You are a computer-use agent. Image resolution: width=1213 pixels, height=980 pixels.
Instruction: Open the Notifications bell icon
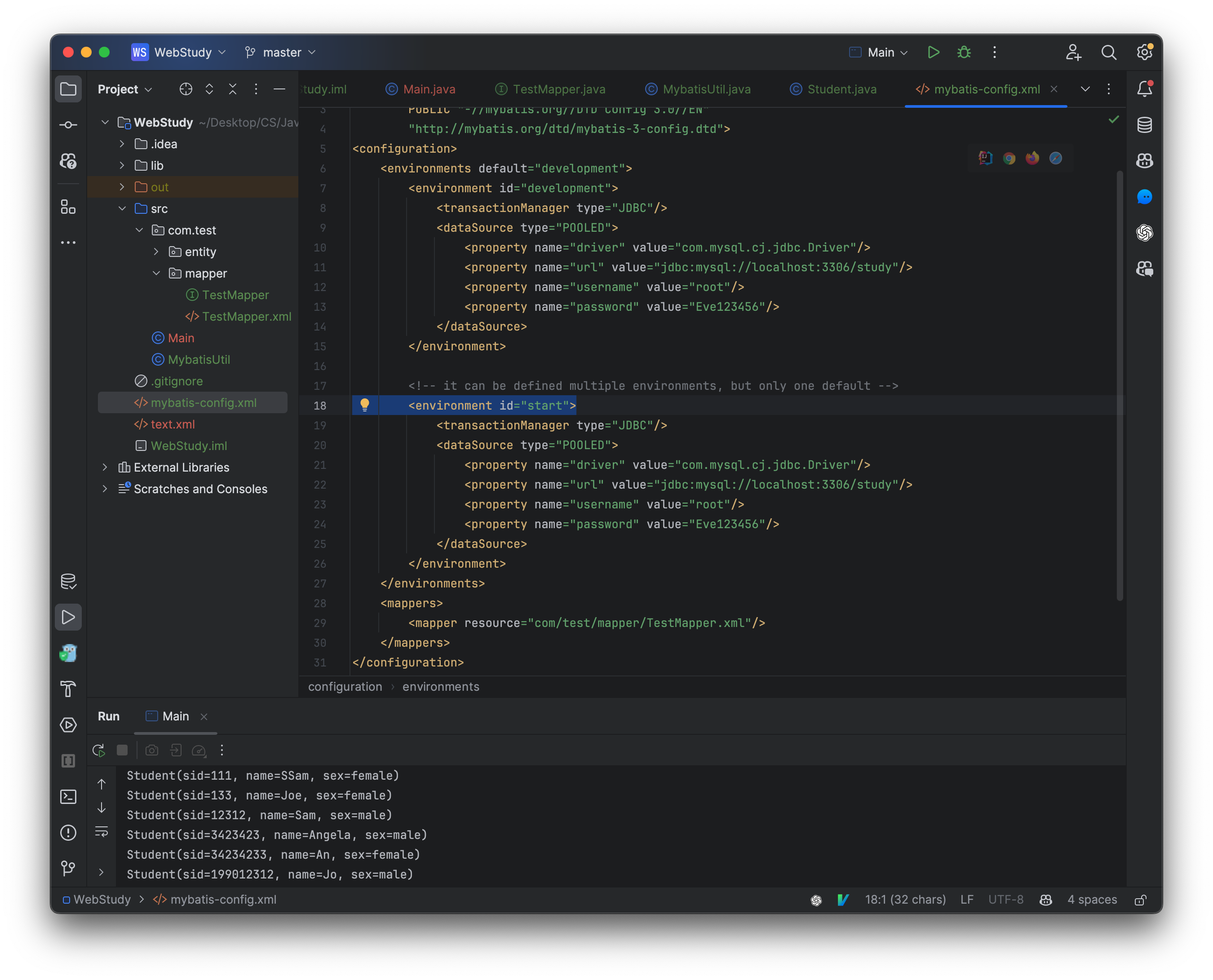1144,88
